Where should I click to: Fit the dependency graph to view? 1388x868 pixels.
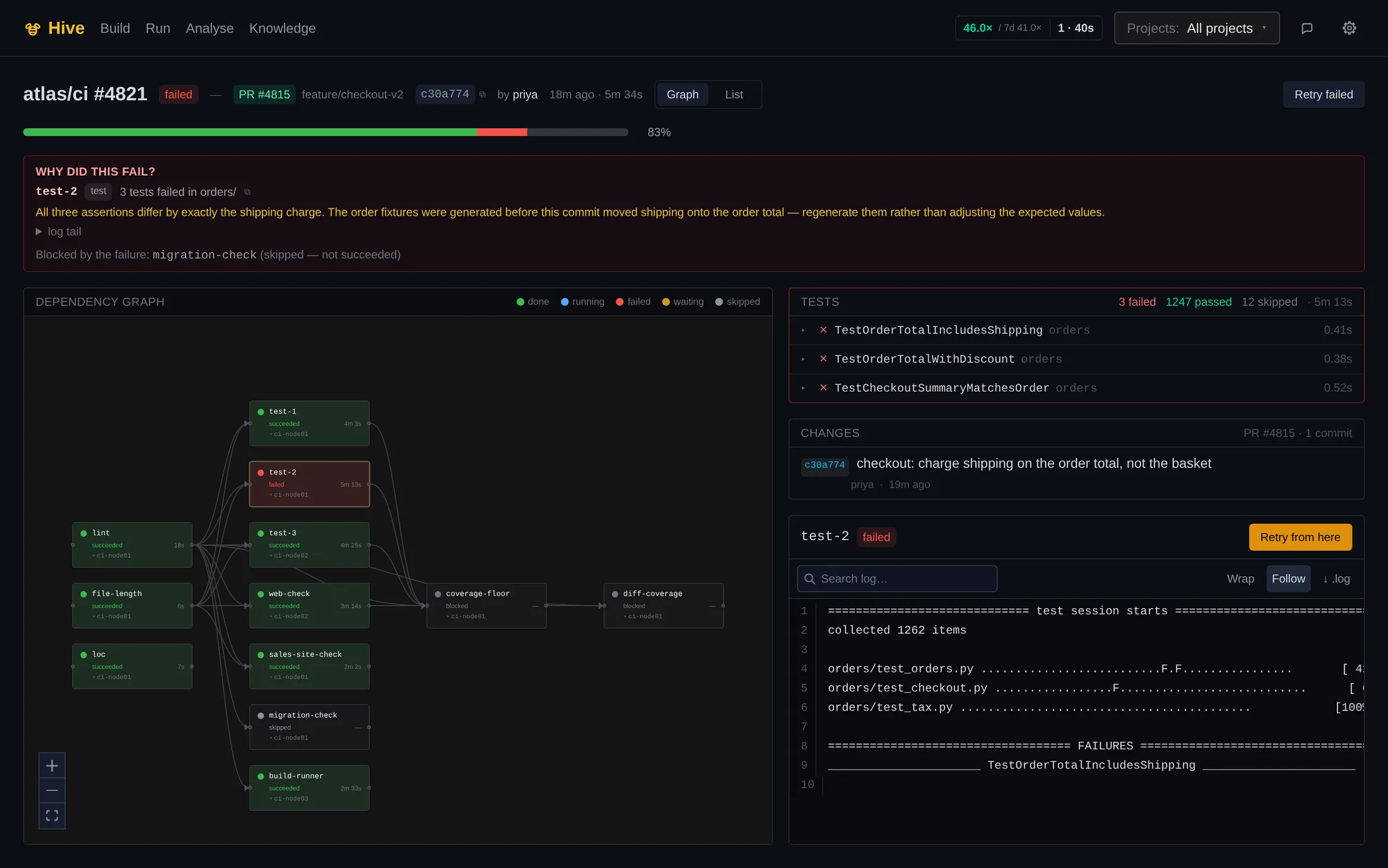52,816
